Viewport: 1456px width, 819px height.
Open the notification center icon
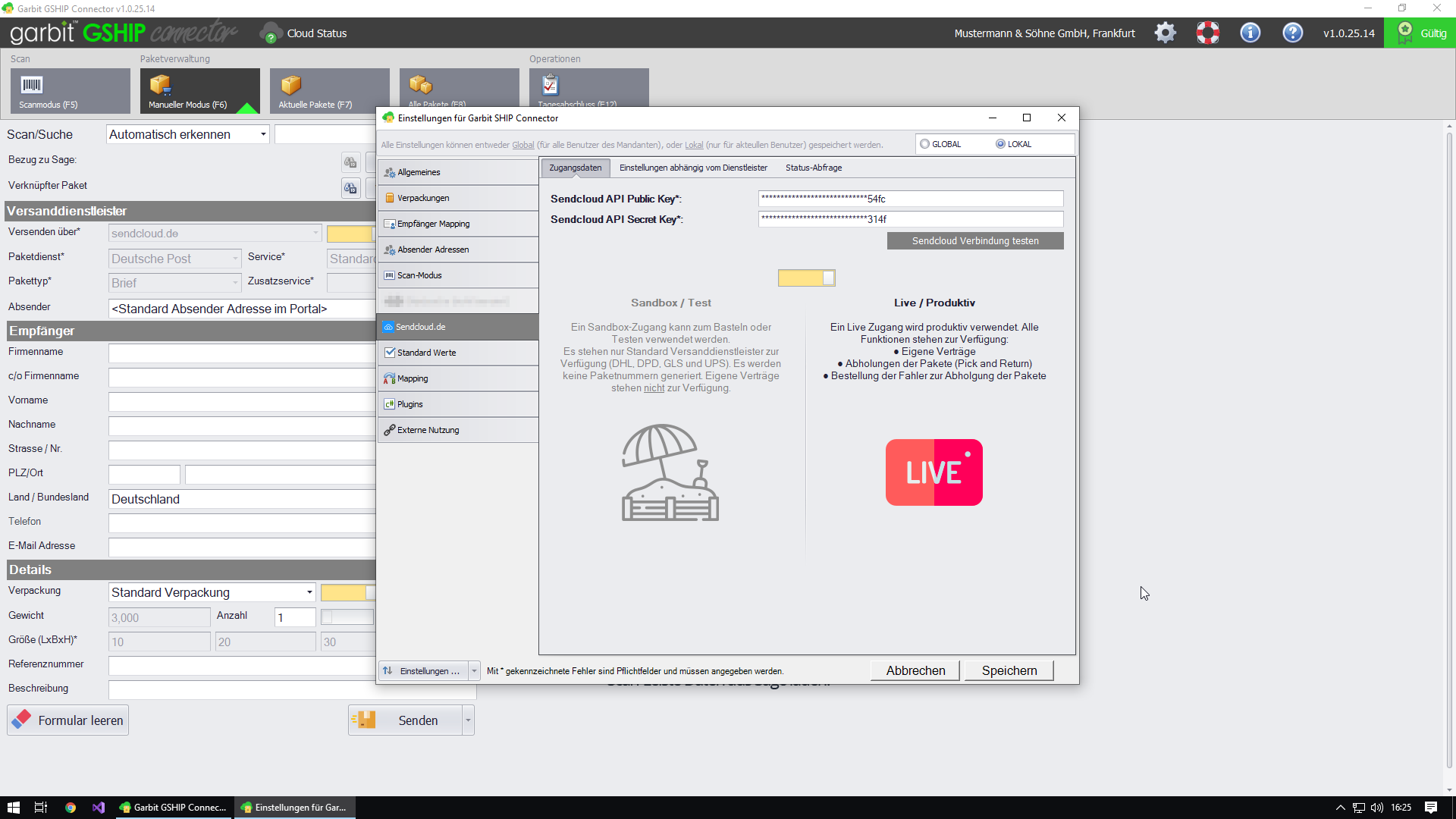coord(1431,808)
